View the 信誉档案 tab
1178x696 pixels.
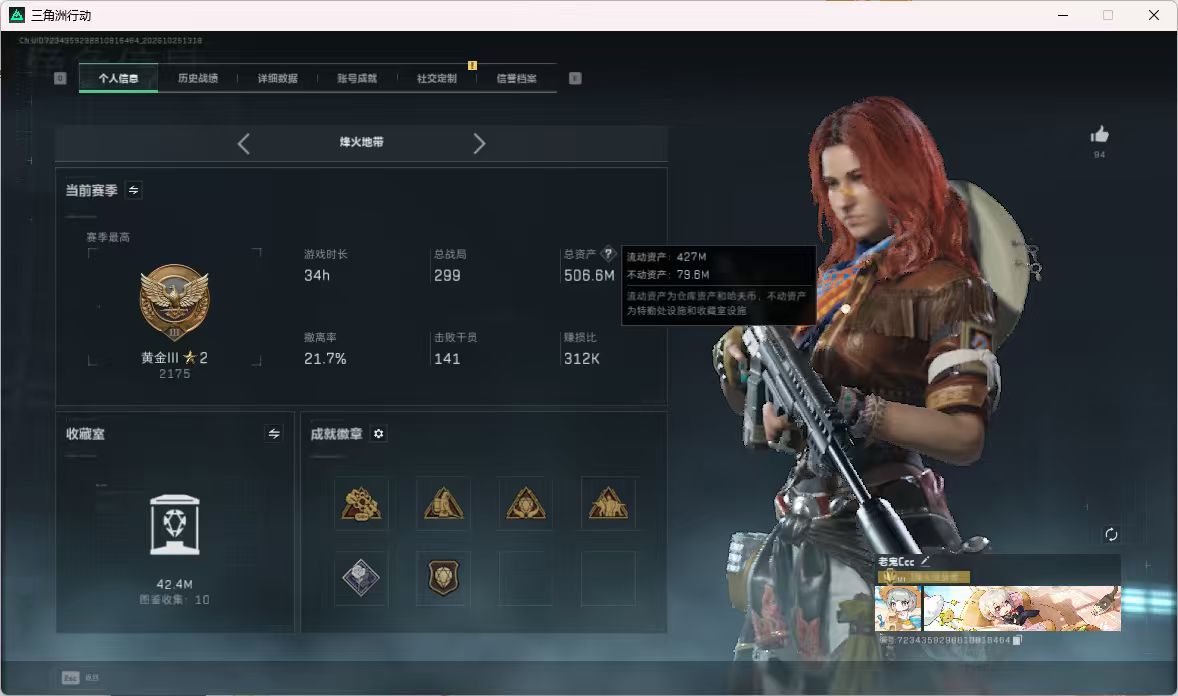(x=516, y=78)
